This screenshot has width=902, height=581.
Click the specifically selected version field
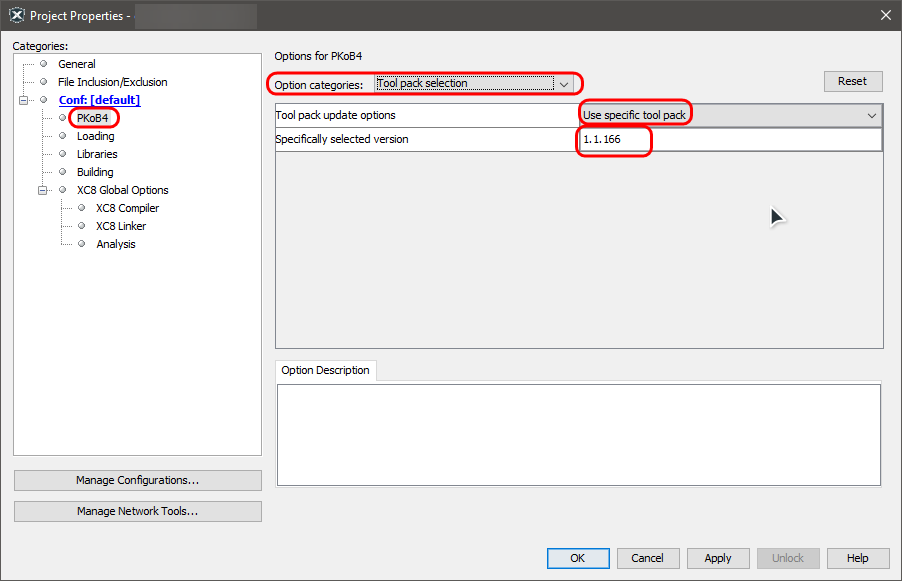point(731,140)
